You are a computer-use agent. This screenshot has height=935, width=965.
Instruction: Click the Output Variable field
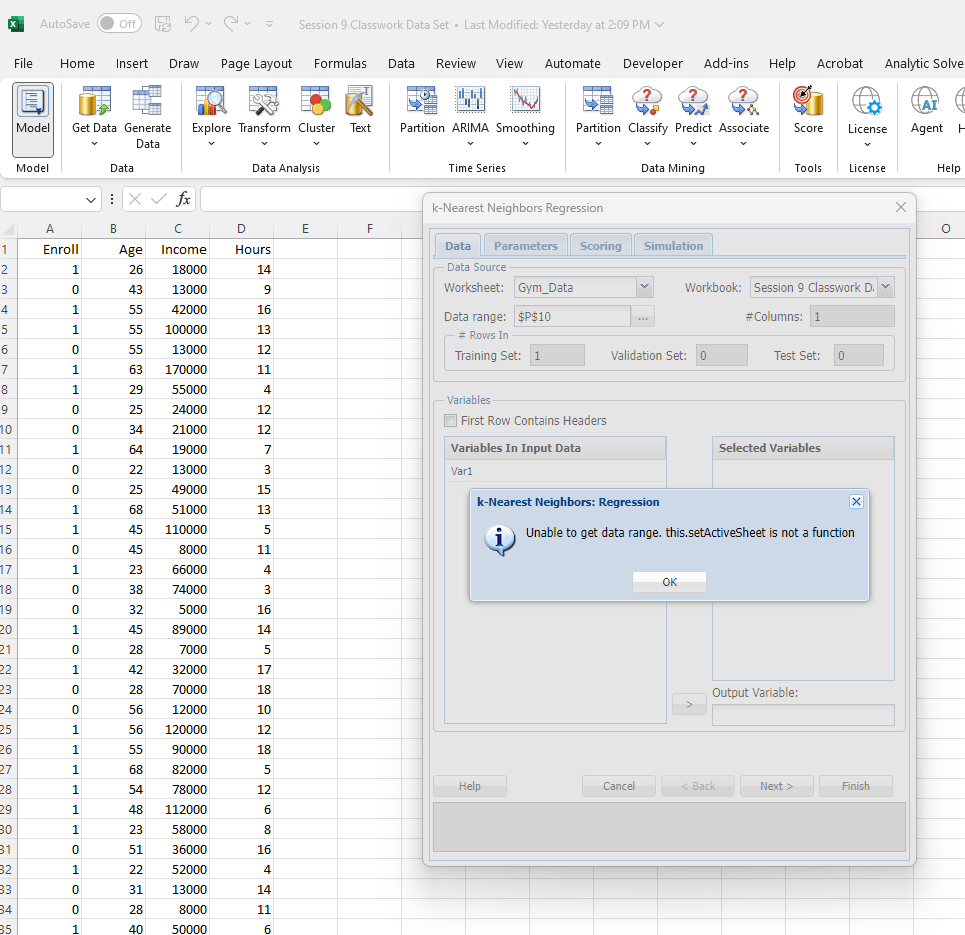[803, 715]
